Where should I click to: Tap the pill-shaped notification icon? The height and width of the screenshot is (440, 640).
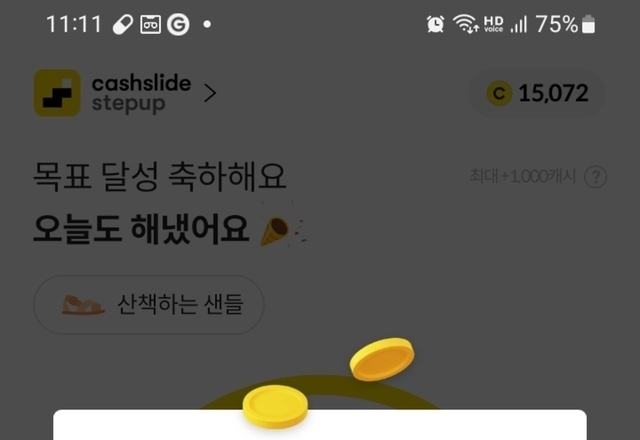123,24
